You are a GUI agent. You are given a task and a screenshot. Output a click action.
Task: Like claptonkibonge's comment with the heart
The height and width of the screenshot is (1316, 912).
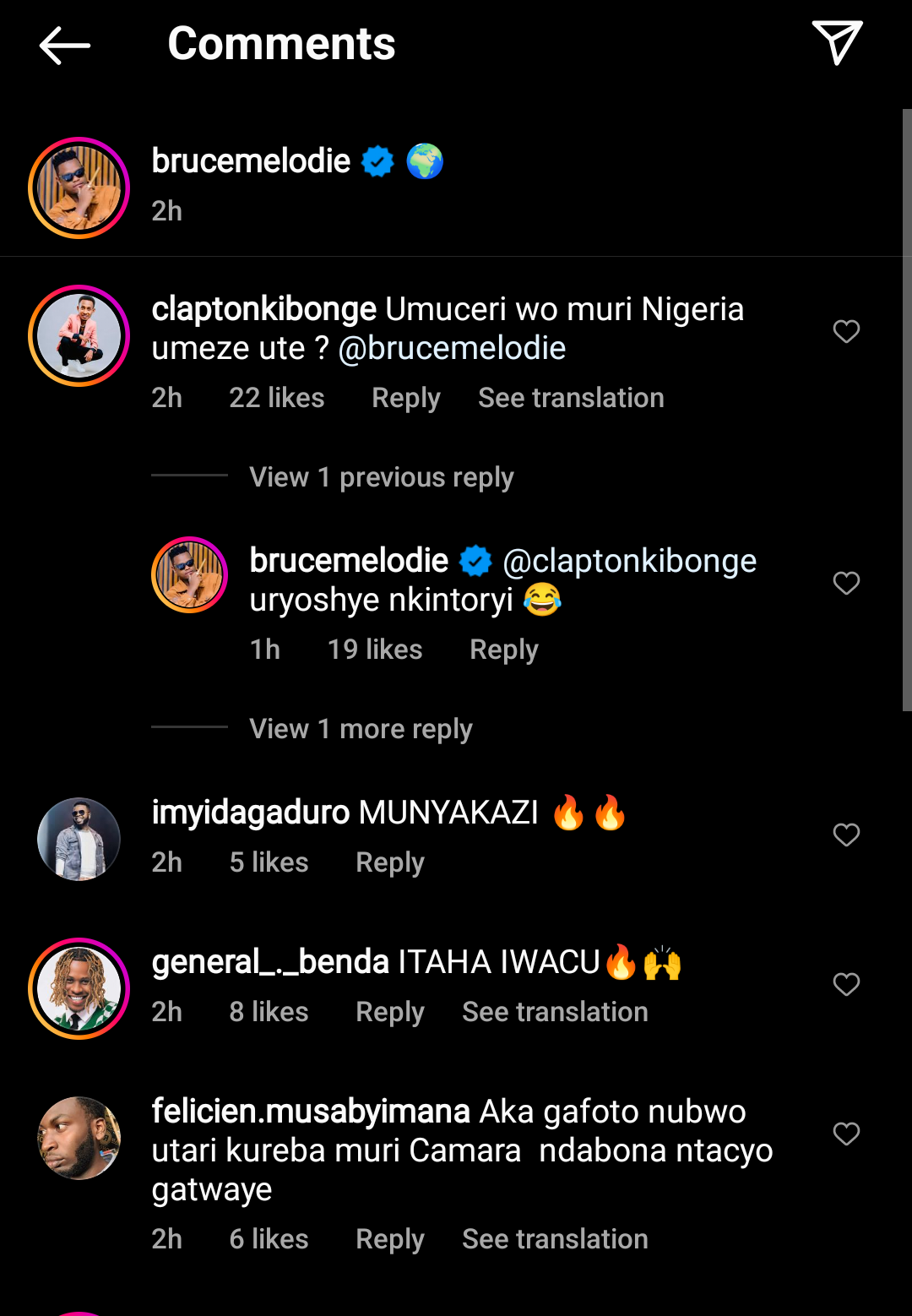click(846, 331)
